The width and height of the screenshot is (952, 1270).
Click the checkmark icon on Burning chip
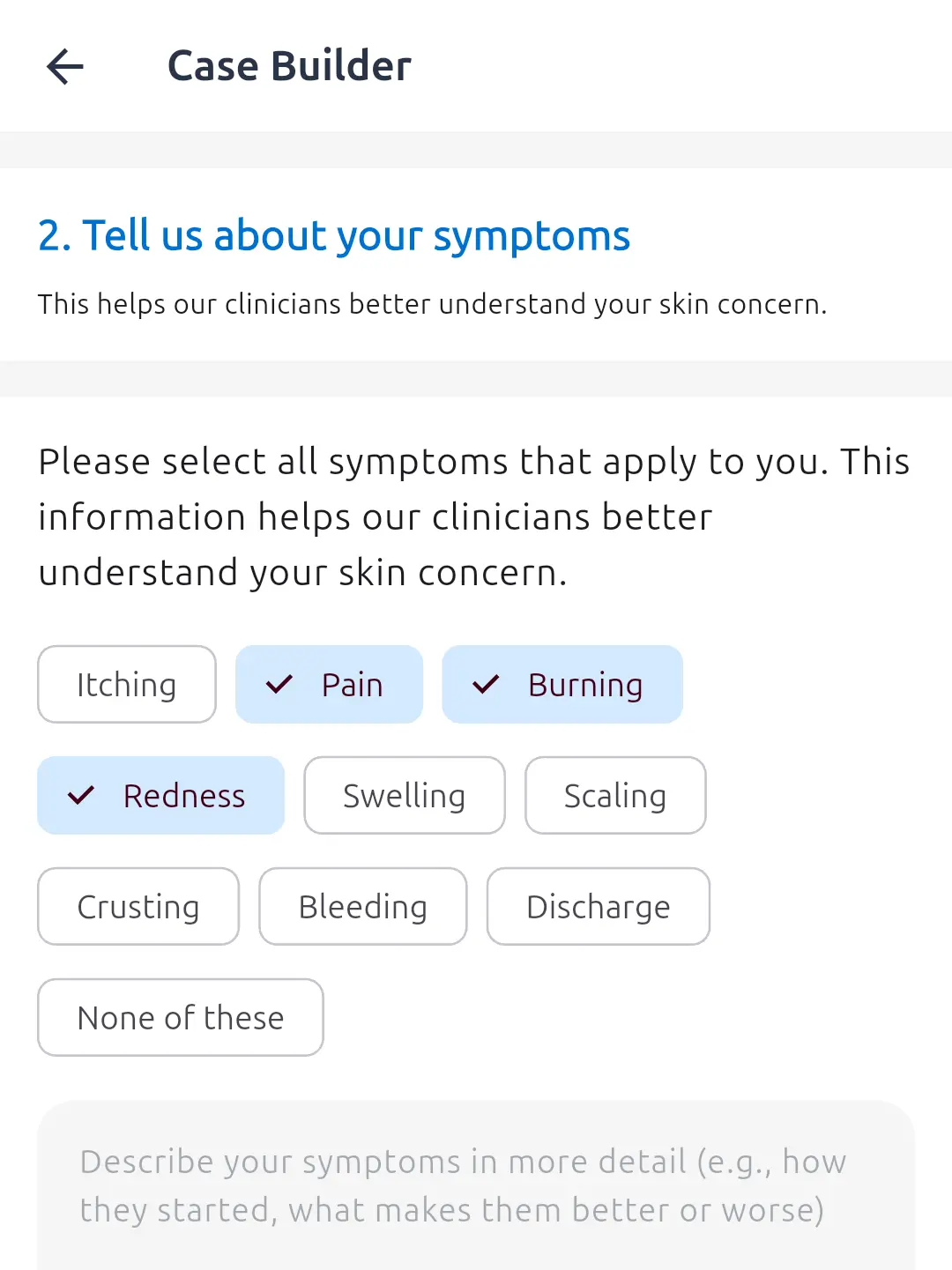pos(486,685)
